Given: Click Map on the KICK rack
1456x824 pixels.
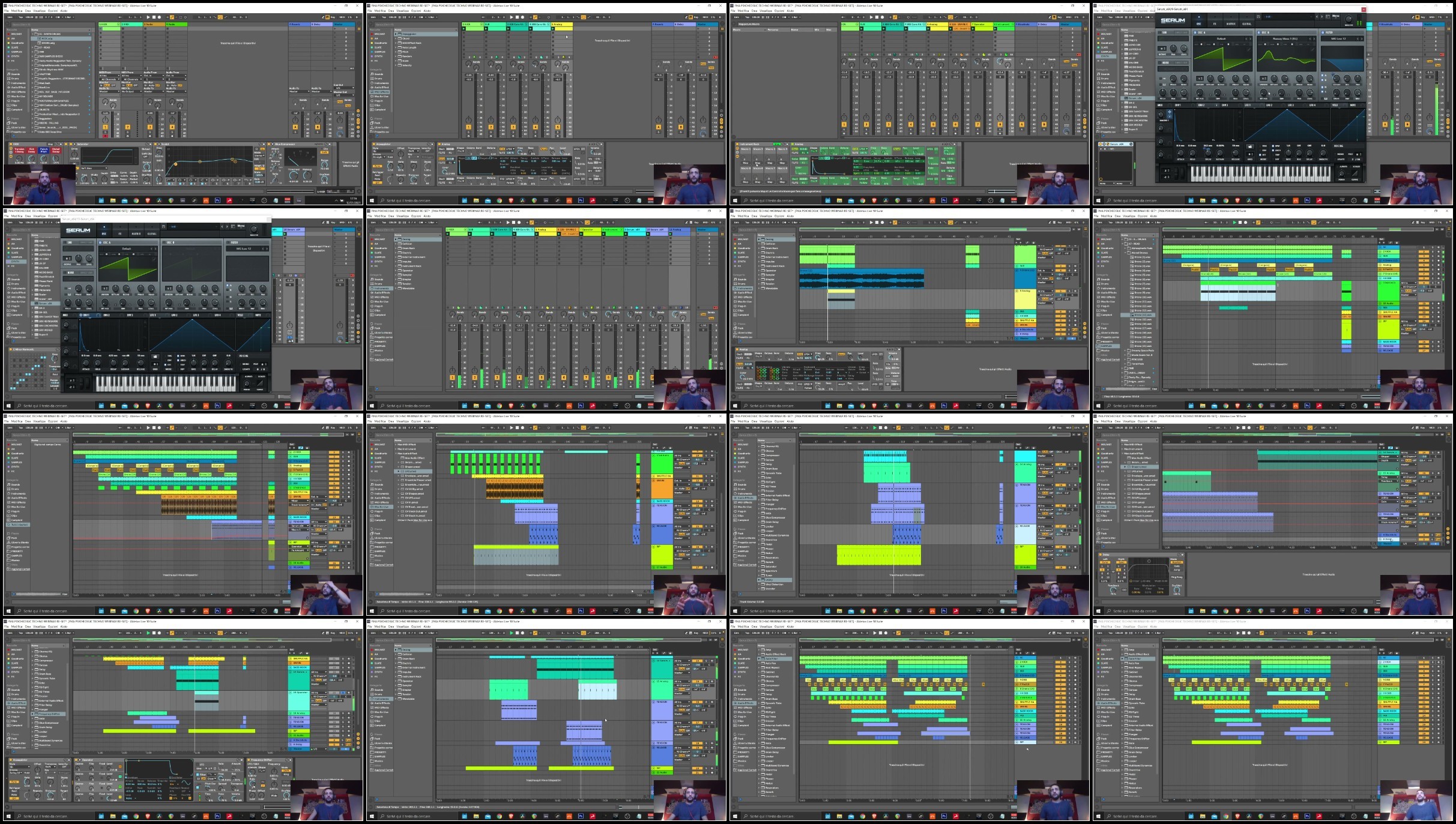Looking at the screenshot, I should pos(50,144).
